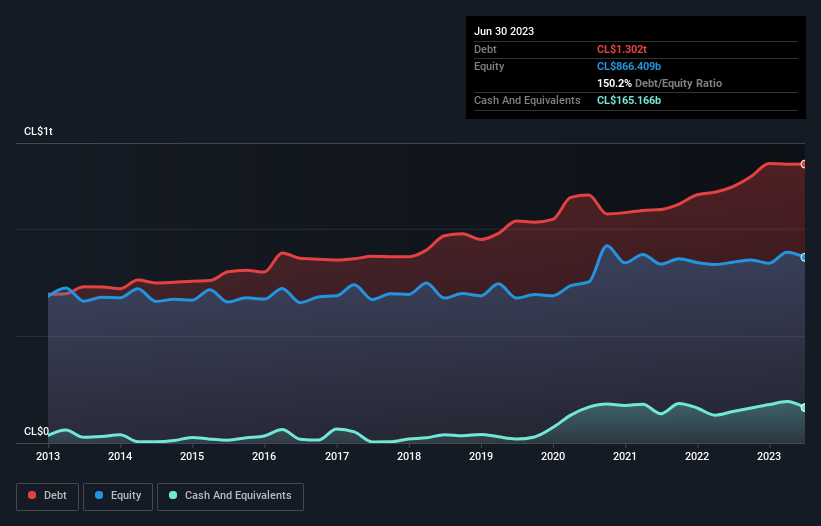Click the CL$165.166b cash value
This screenshot has width=821, height=526.
pyautogui.click(x=629, y=100)
